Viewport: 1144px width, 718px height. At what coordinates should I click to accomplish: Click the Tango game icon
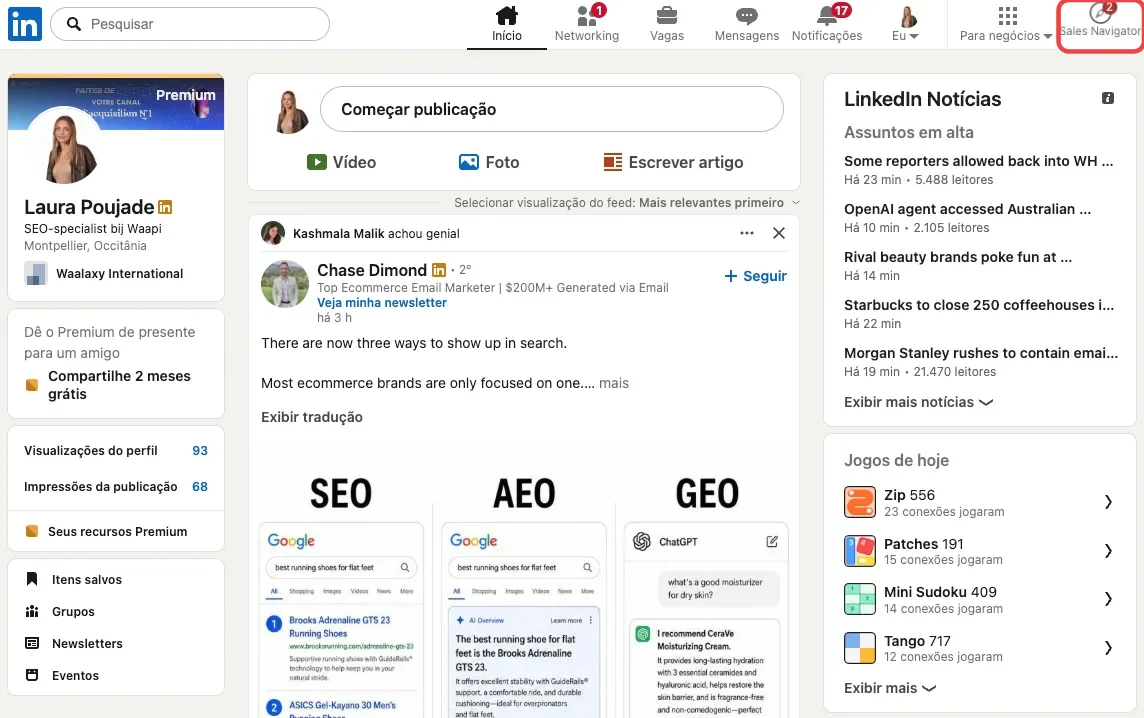pos(859,648)
